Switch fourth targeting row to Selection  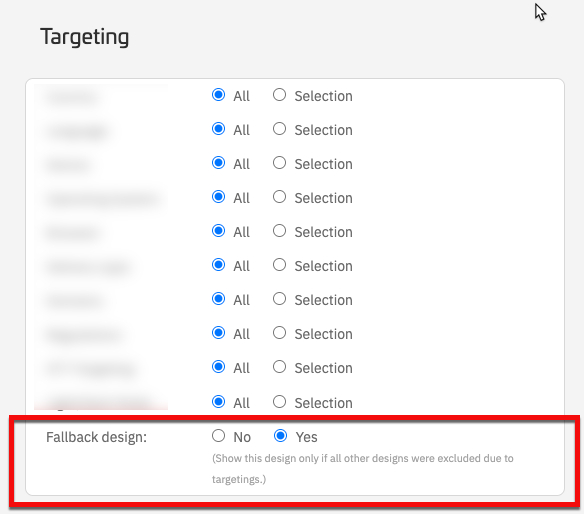pos(279,197)
